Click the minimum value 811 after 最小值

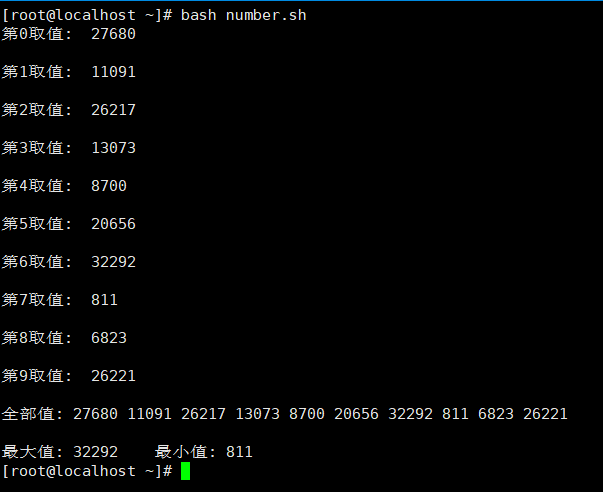pos(239,452)
